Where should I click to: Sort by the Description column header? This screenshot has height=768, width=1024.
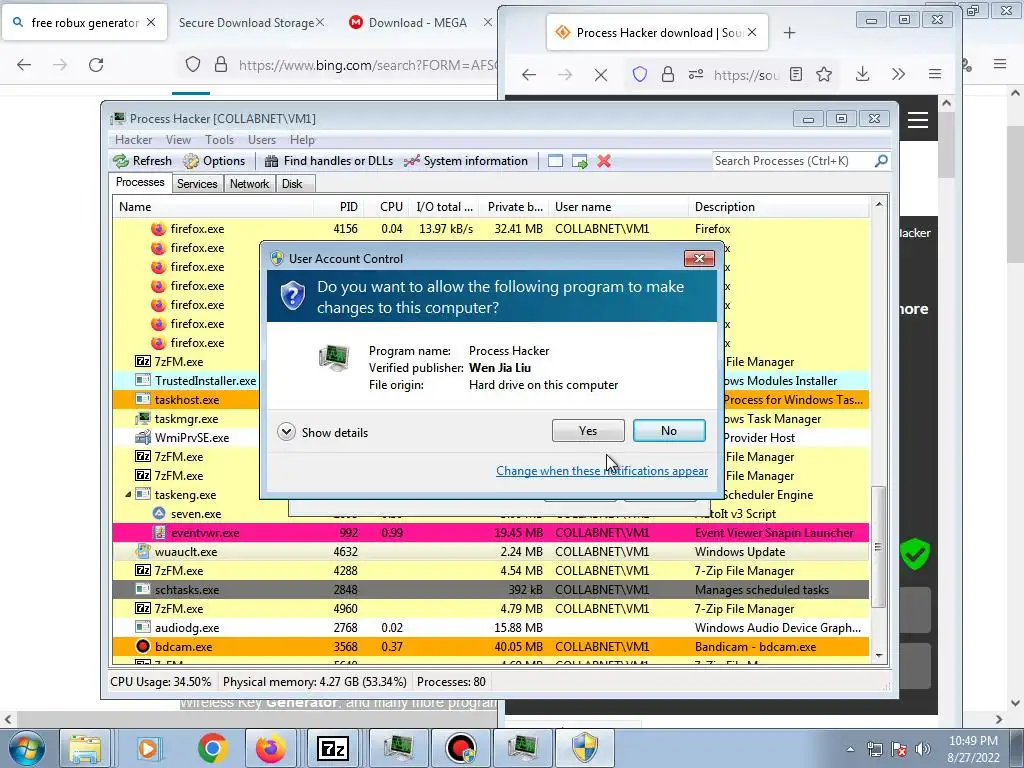coord(778,207)
